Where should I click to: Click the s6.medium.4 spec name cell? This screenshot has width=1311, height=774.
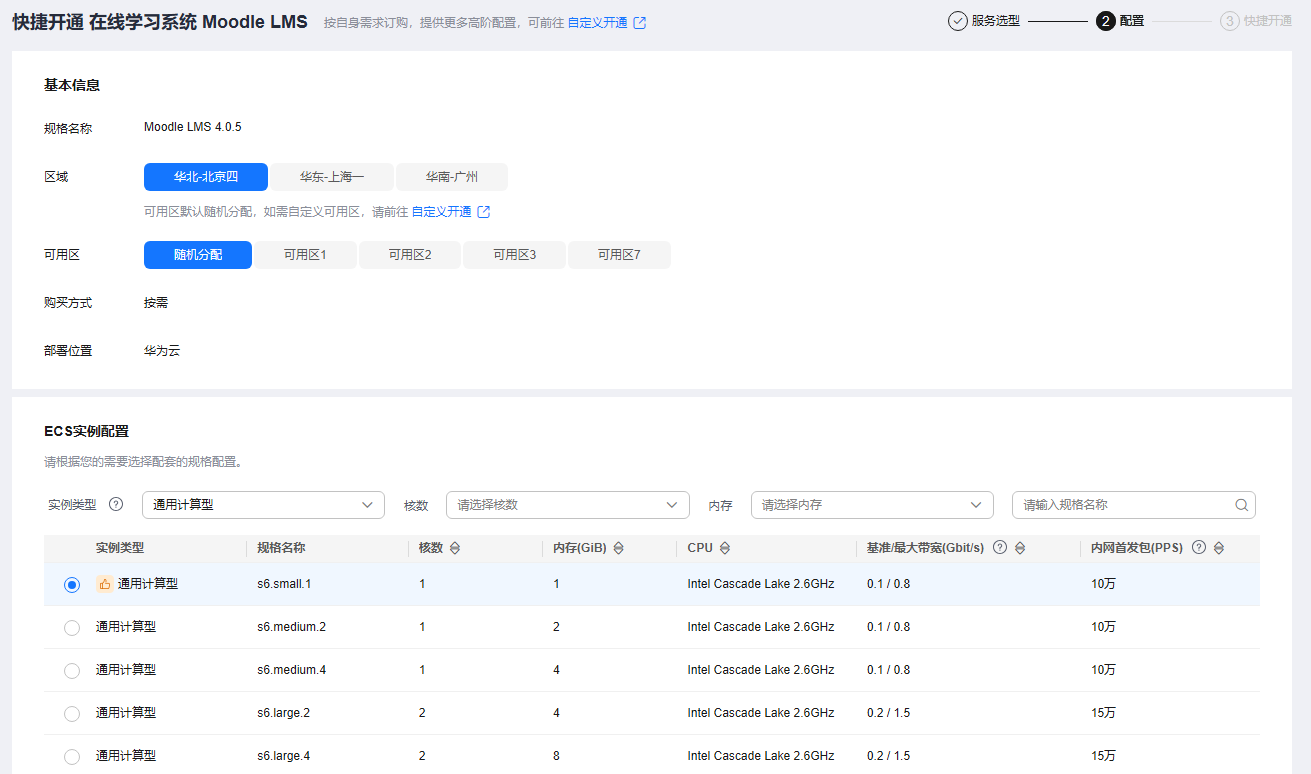pos(291,670)
